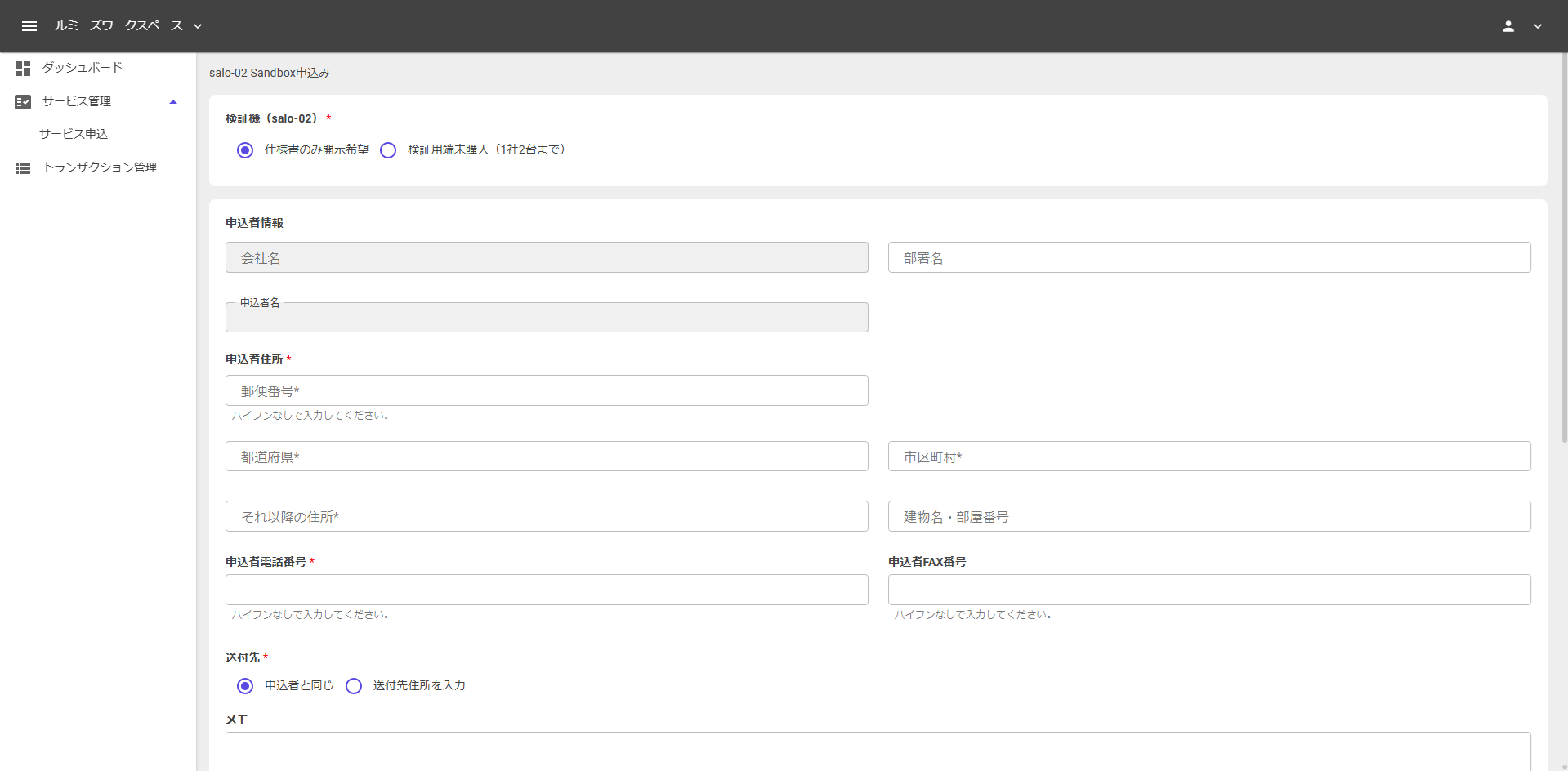Screen dimensions: 1568x771
Task: Click the user account icon
Action: 1508,26
